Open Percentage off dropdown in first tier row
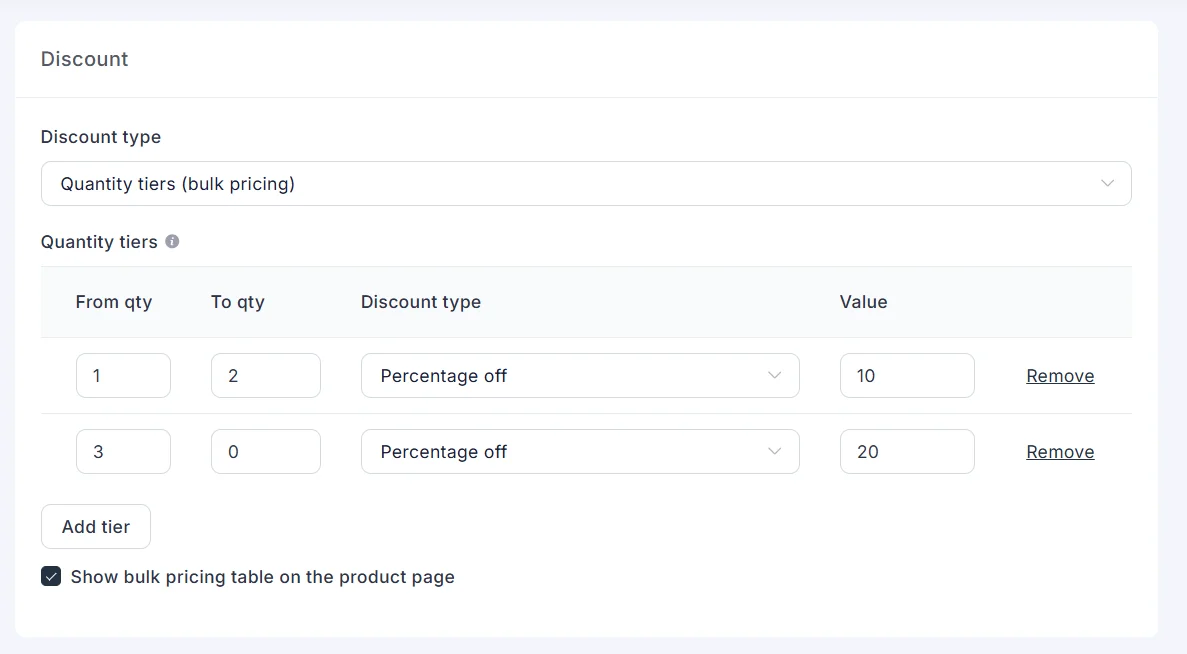 point(580,375)
